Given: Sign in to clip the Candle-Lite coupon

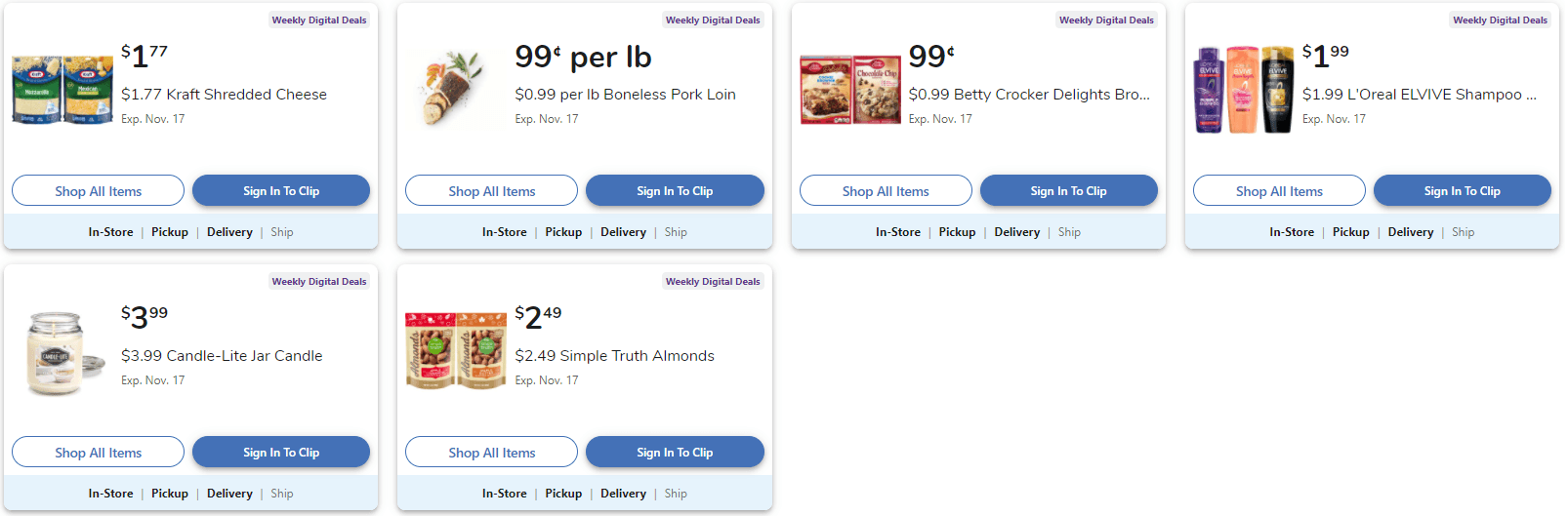Looking at the screenshot, I should (x=281, y=453).
